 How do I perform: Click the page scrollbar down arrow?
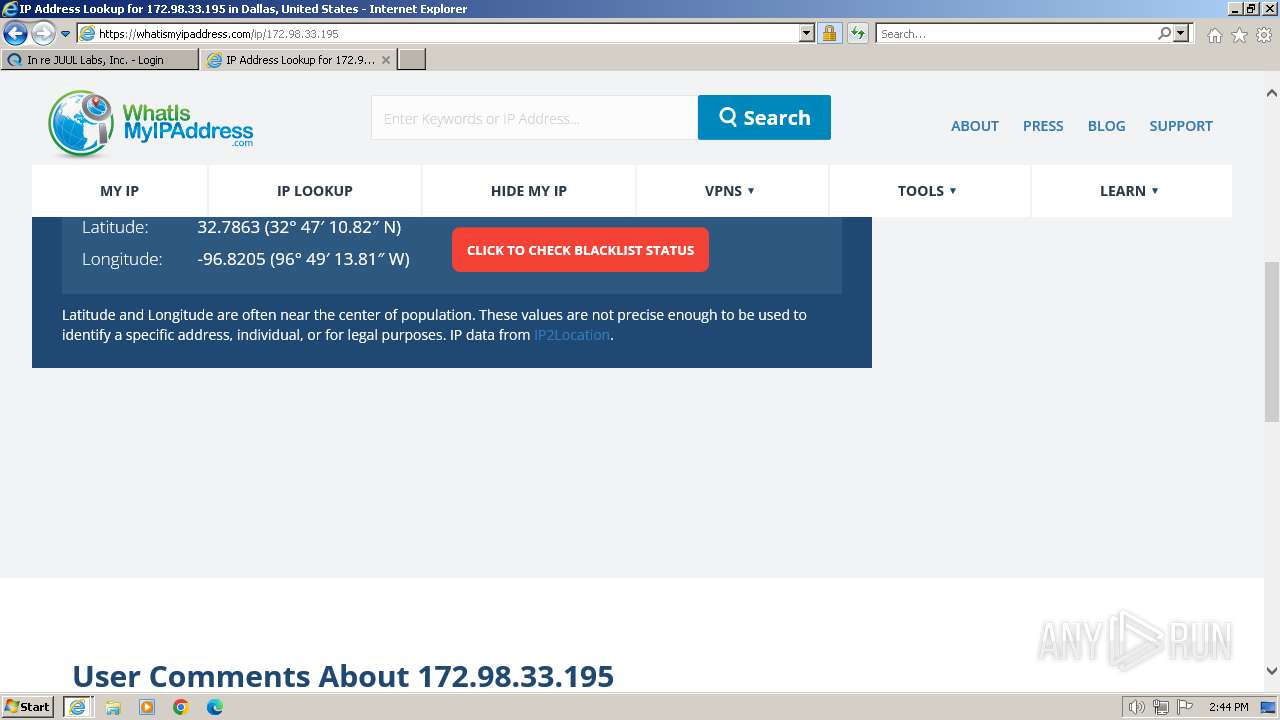1272,671
